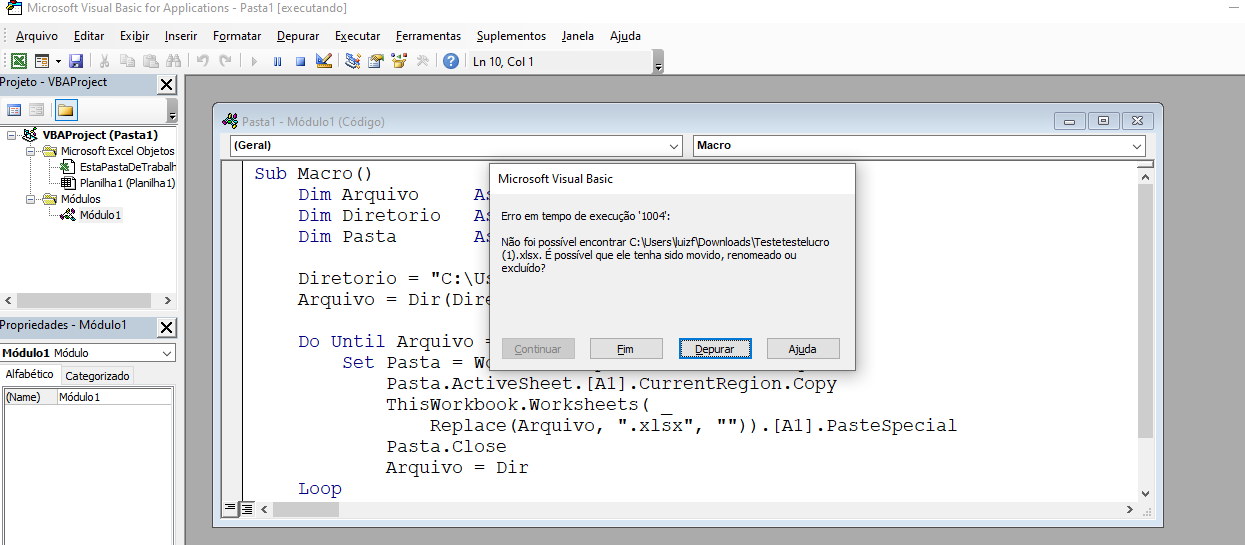Click the Paste clipboard icon
This screenshot has height=545, width=1245.
150,61
